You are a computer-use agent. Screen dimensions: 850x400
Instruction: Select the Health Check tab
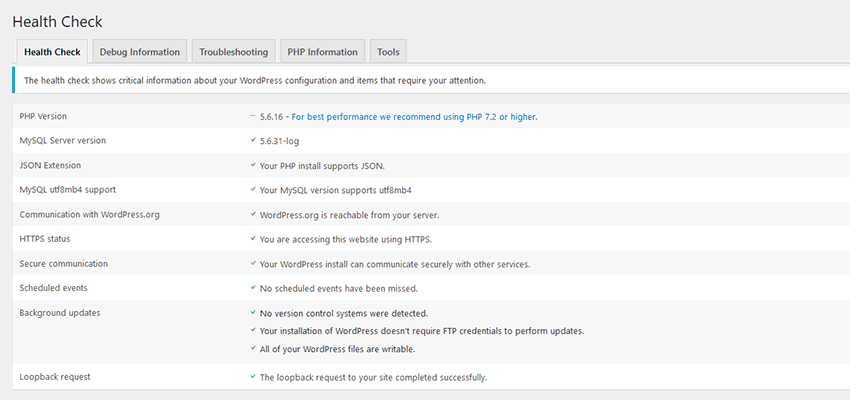52,52
